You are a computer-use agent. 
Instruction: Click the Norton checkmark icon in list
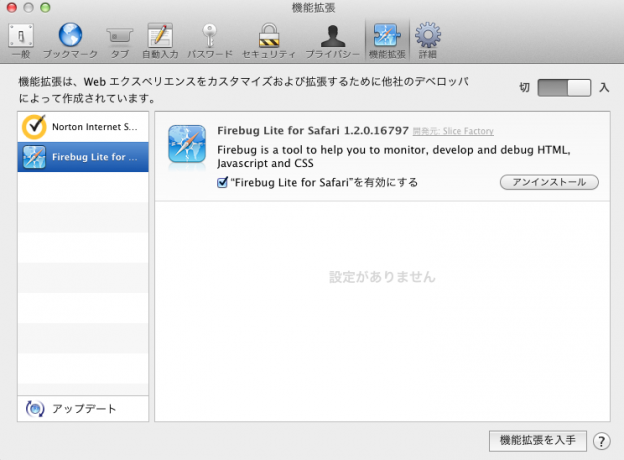pos(34,127)
